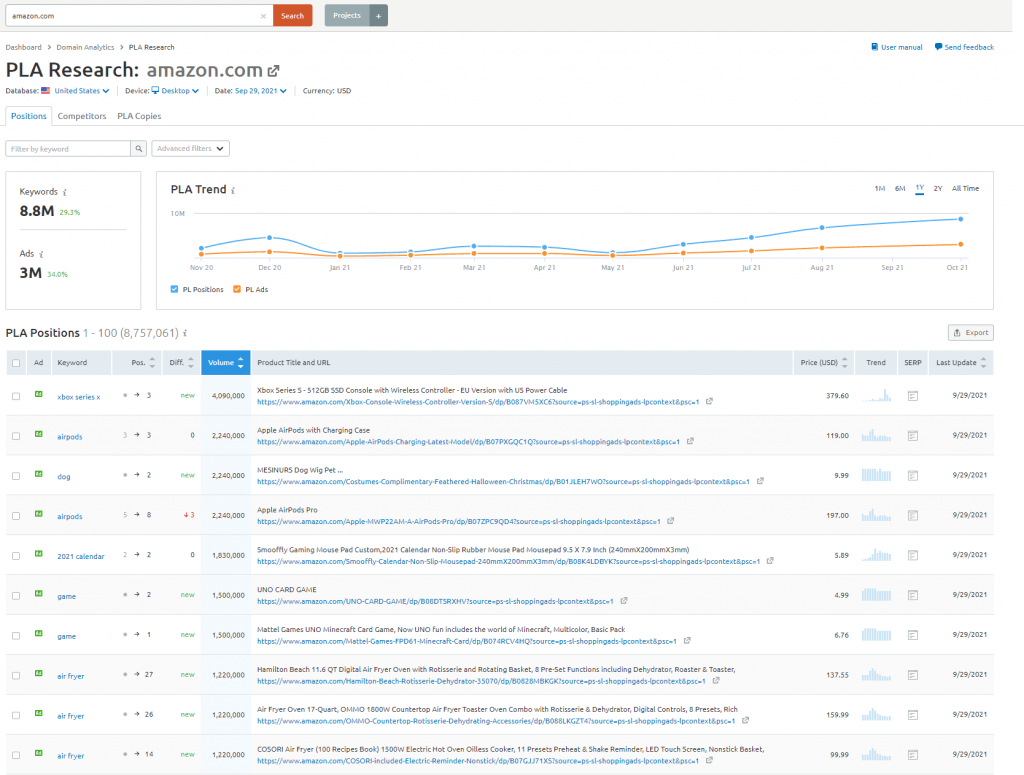Viewport: 1024px width, 775px height.
Task: Toggle PL Ads chart series checkbox
Action: tap(237, 289)
